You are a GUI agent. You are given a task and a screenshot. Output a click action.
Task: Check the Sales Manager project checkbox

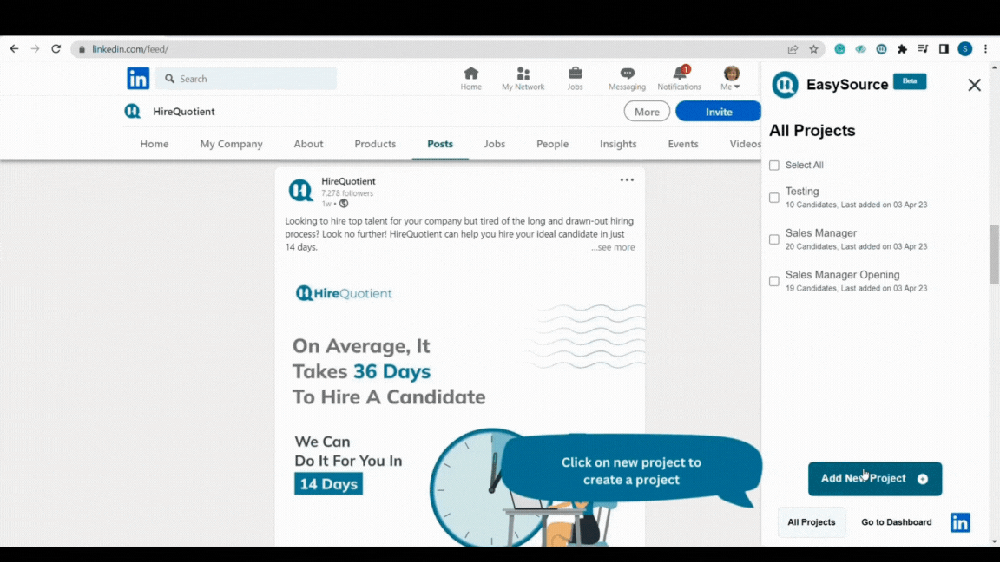pos(774,240)
